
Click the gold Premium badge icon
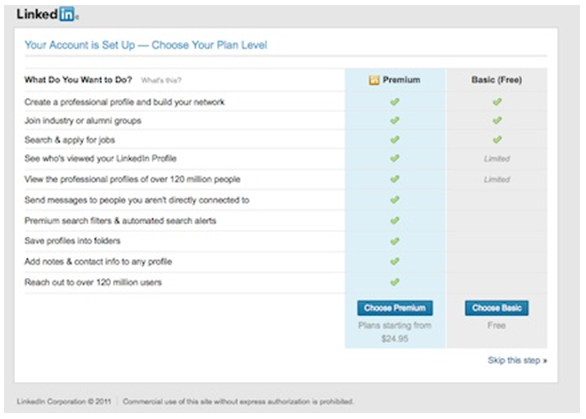point(374,80)
